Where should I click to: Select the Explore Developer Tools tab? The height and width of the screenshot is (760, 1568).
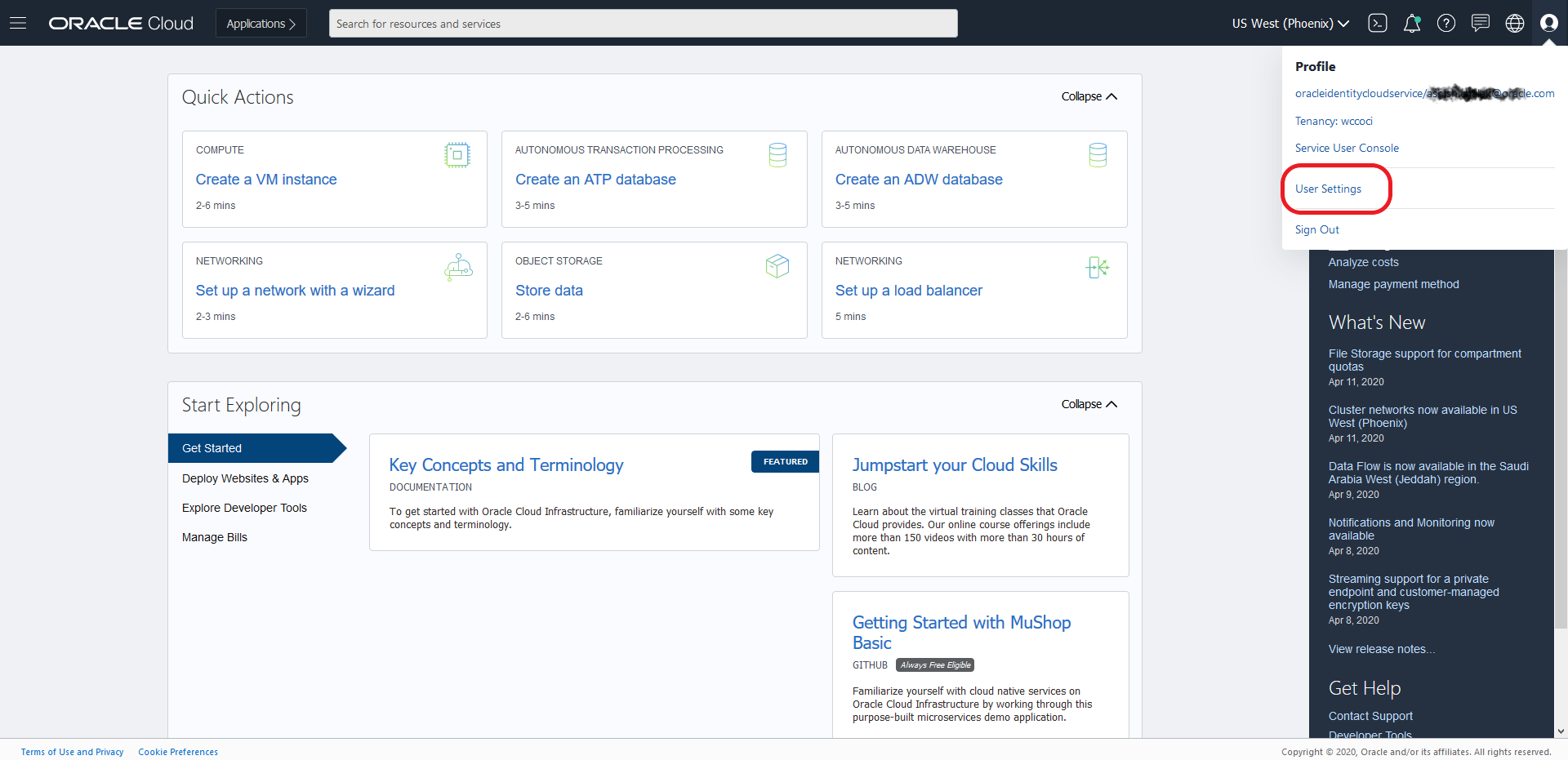tap(244, 508)
